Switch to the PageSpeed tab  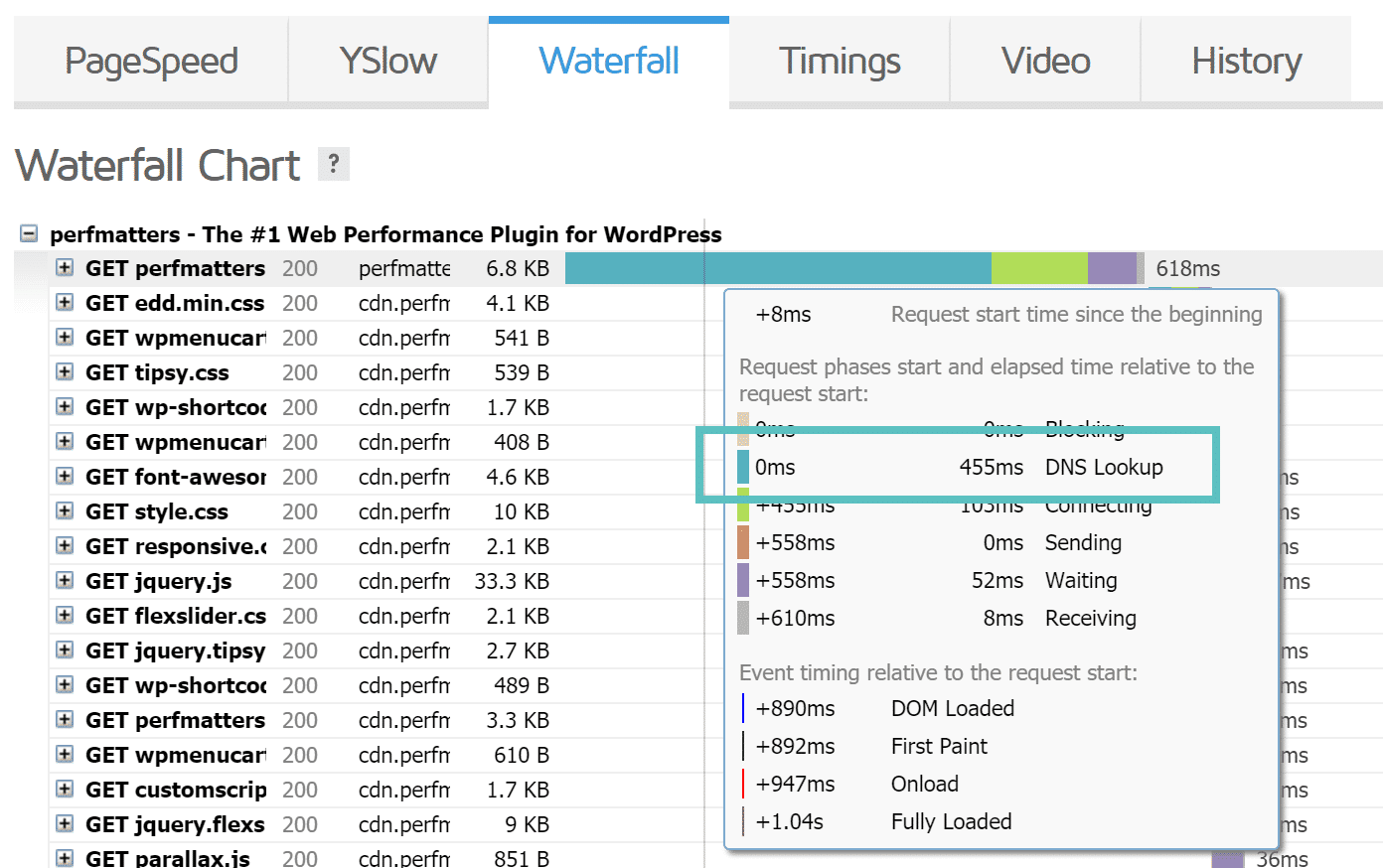(150, 60)
